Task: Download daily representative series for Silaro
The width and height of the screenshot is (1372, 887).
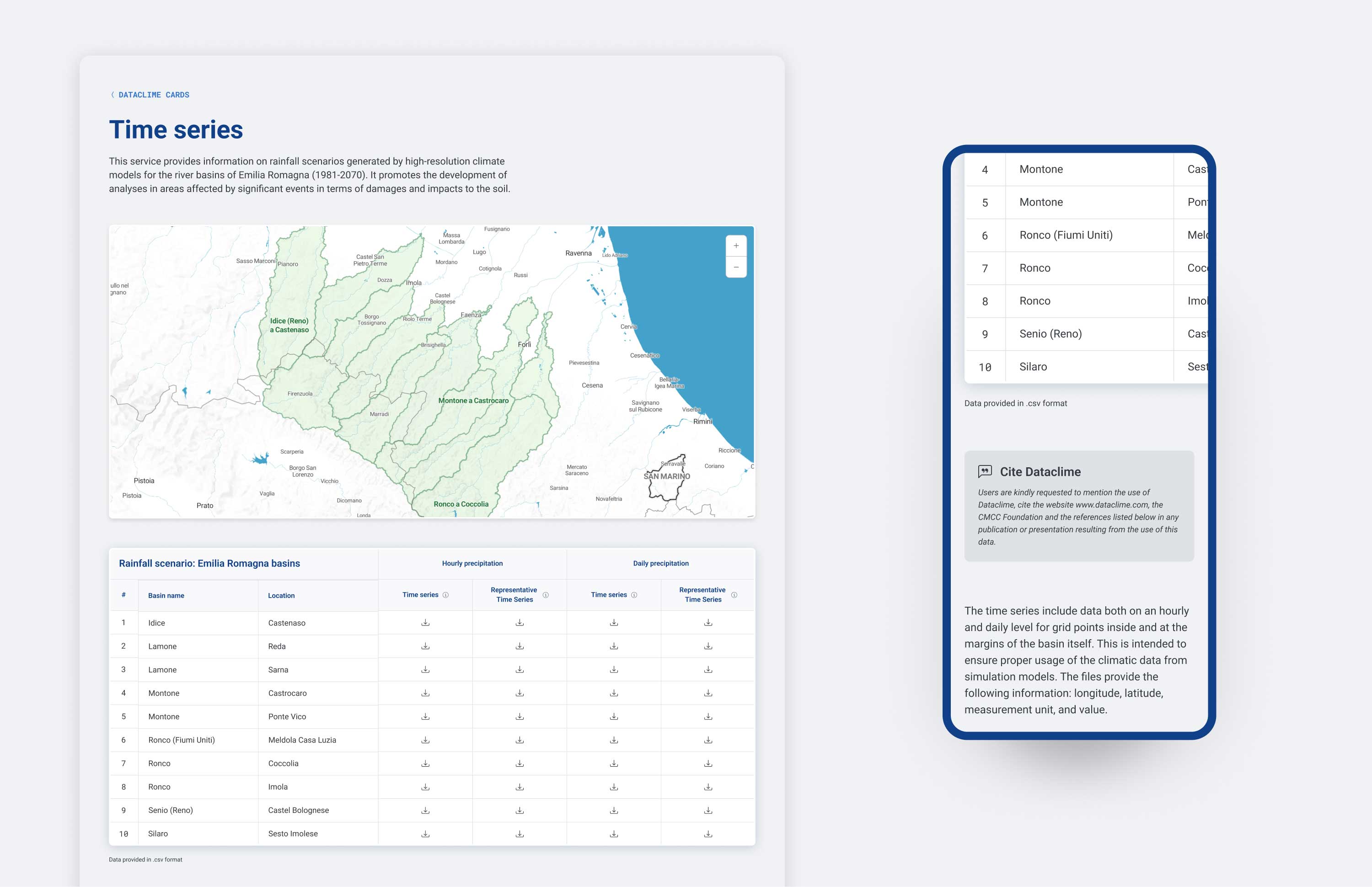Action: [708, 834]
